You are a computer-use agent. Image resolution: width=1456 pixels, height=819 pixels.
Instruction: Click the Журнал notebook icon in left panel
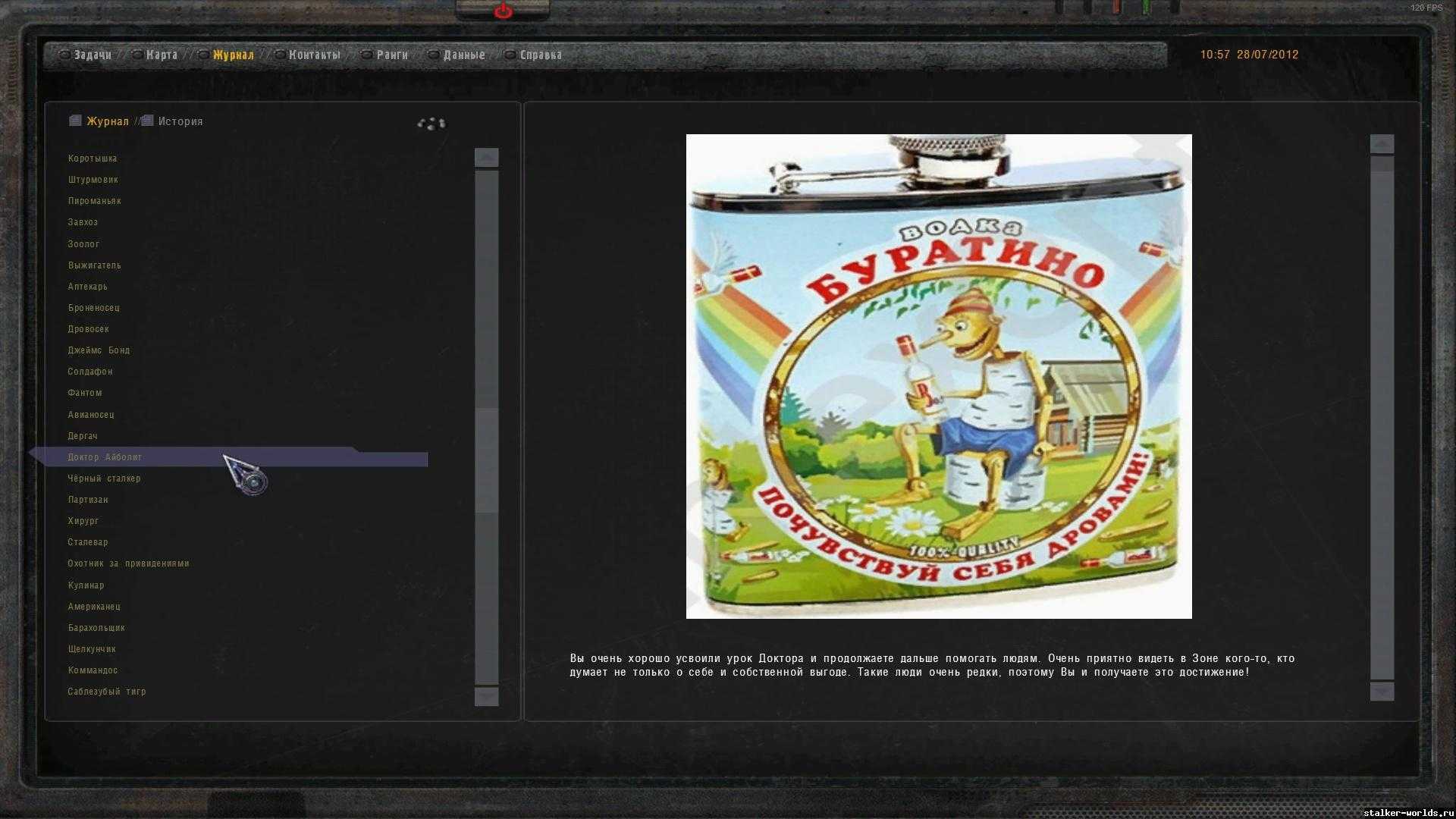pyautogui.click(x=75, y=121)
